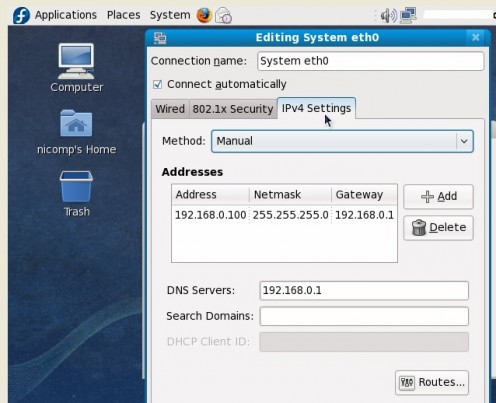Select the IPv4 Settings tab

point(316,108)
